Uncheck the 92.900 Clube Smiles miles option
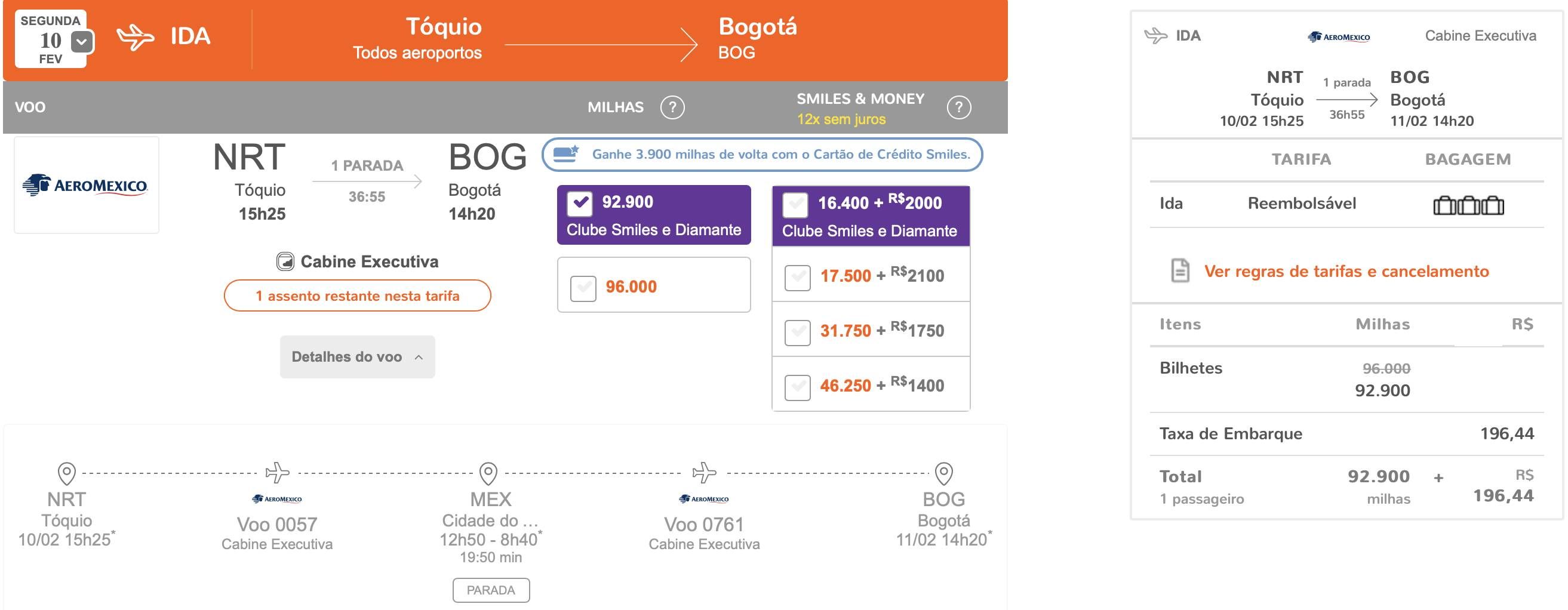1568x610 pixels. [579, 204]
